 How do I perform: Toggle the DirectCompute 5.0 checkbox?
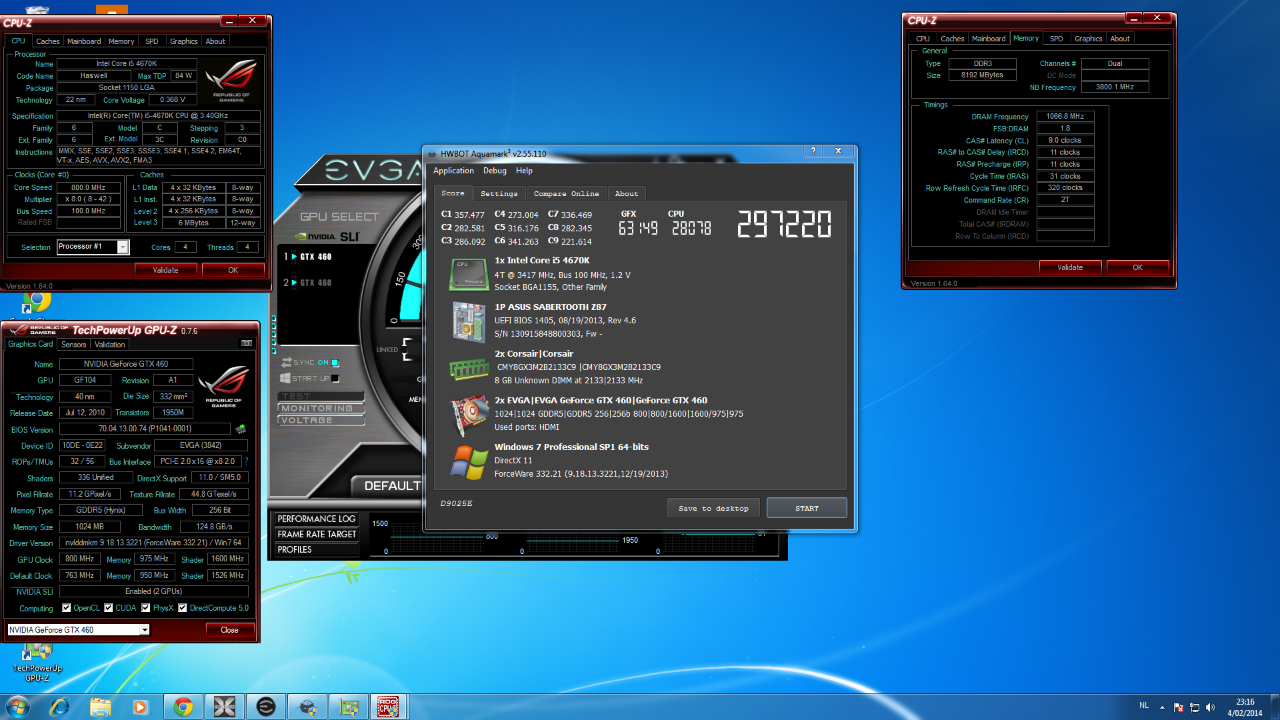coord(183,608)
